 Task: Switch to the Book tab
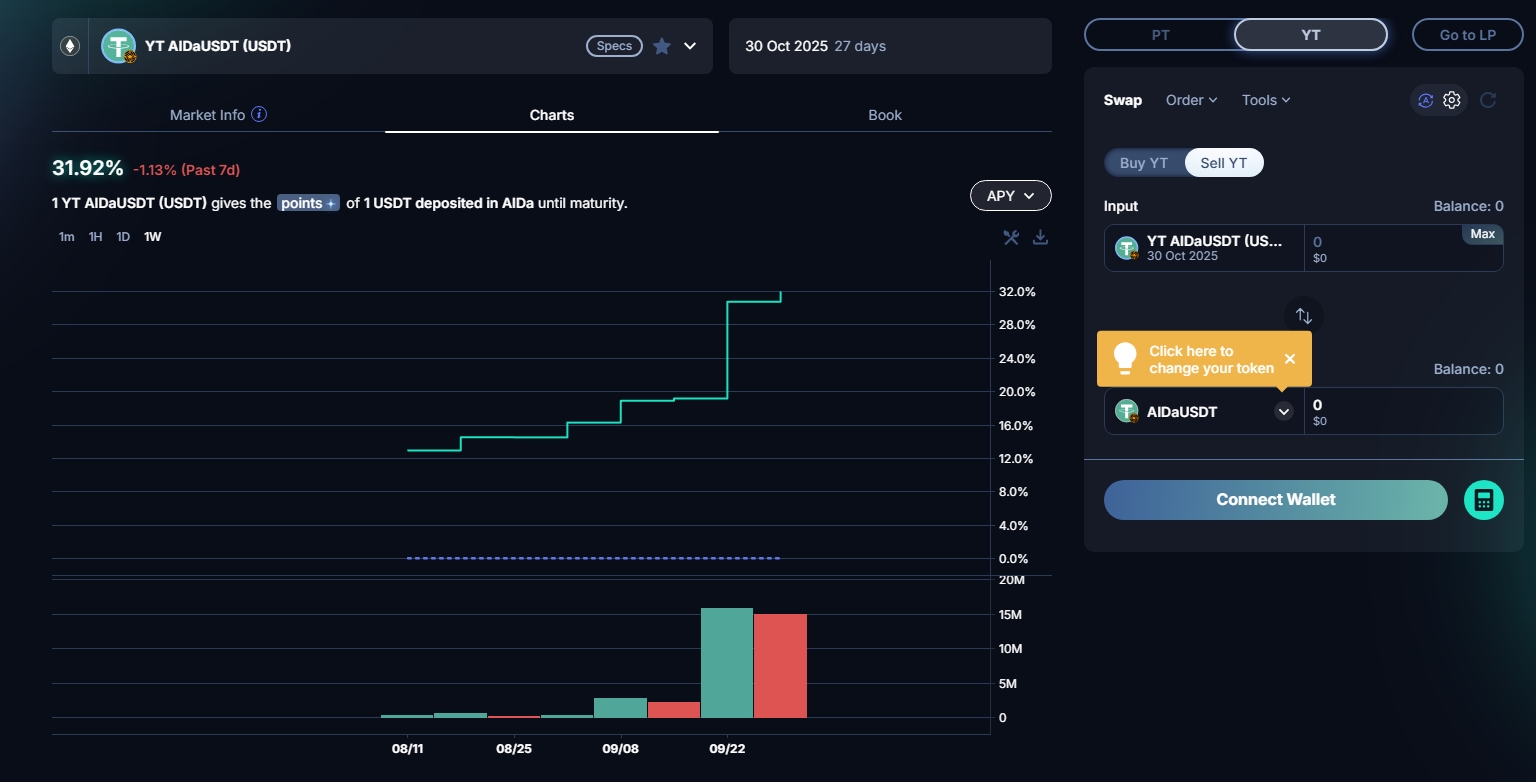coord(884,115)
